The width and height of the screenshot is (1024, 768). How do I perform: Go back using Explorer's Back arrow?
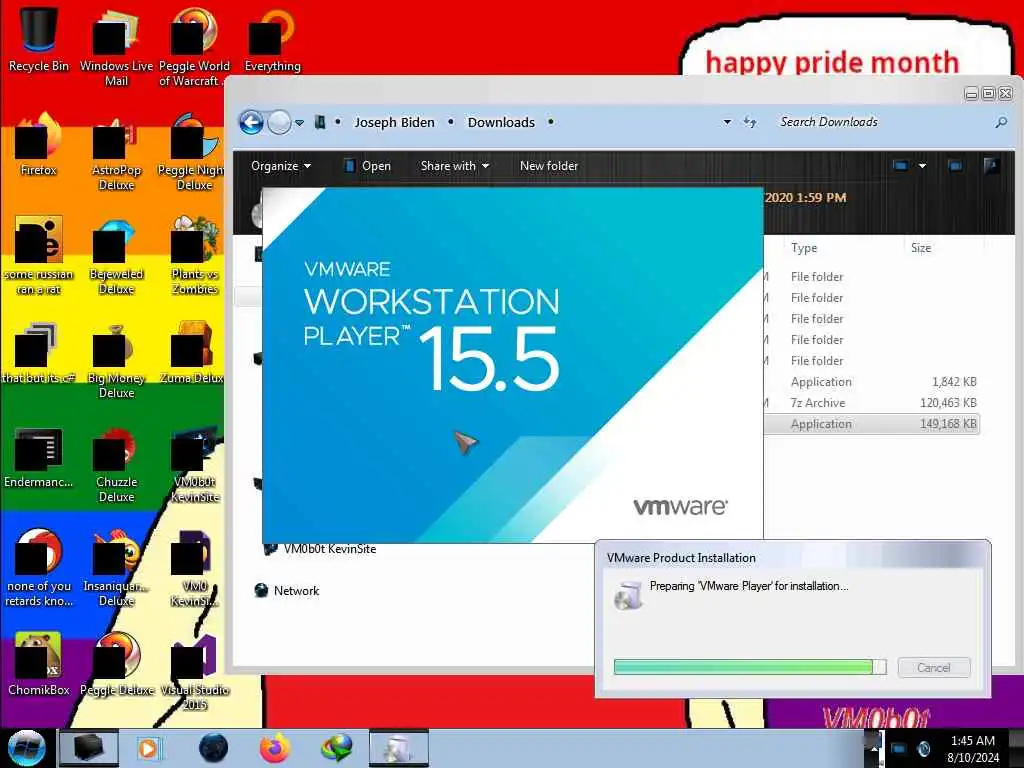(x=251, y=122)
